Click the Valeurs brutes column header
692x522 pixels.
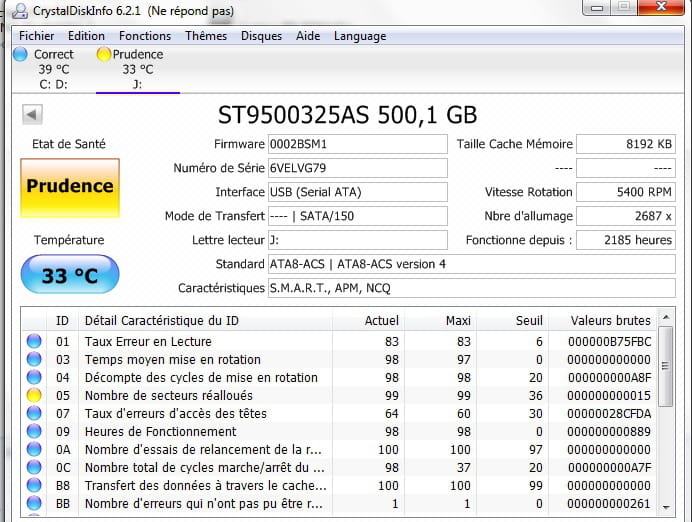610,320
